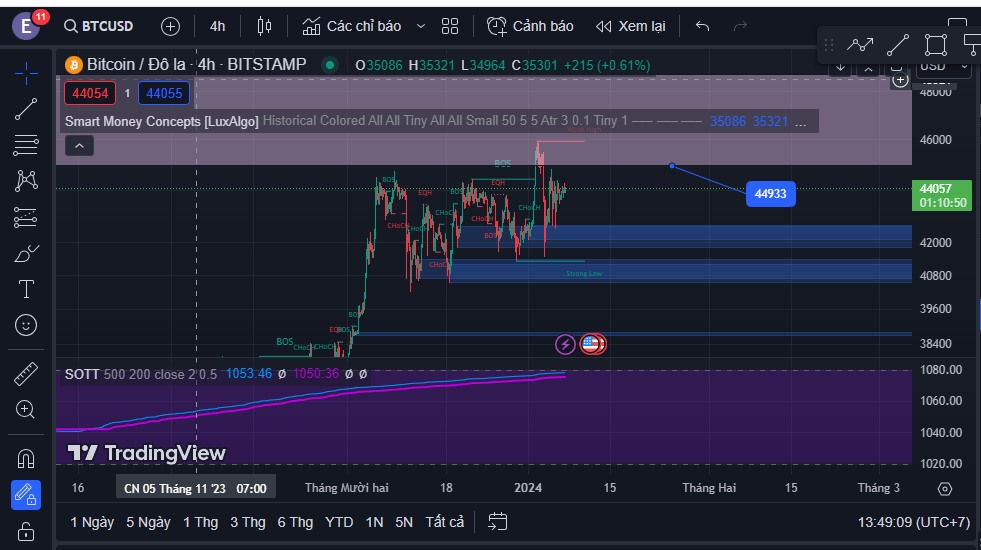Set range to YTD
This screenshot has height=550, width=981.
pyautogui.click(x=339, y=522)
